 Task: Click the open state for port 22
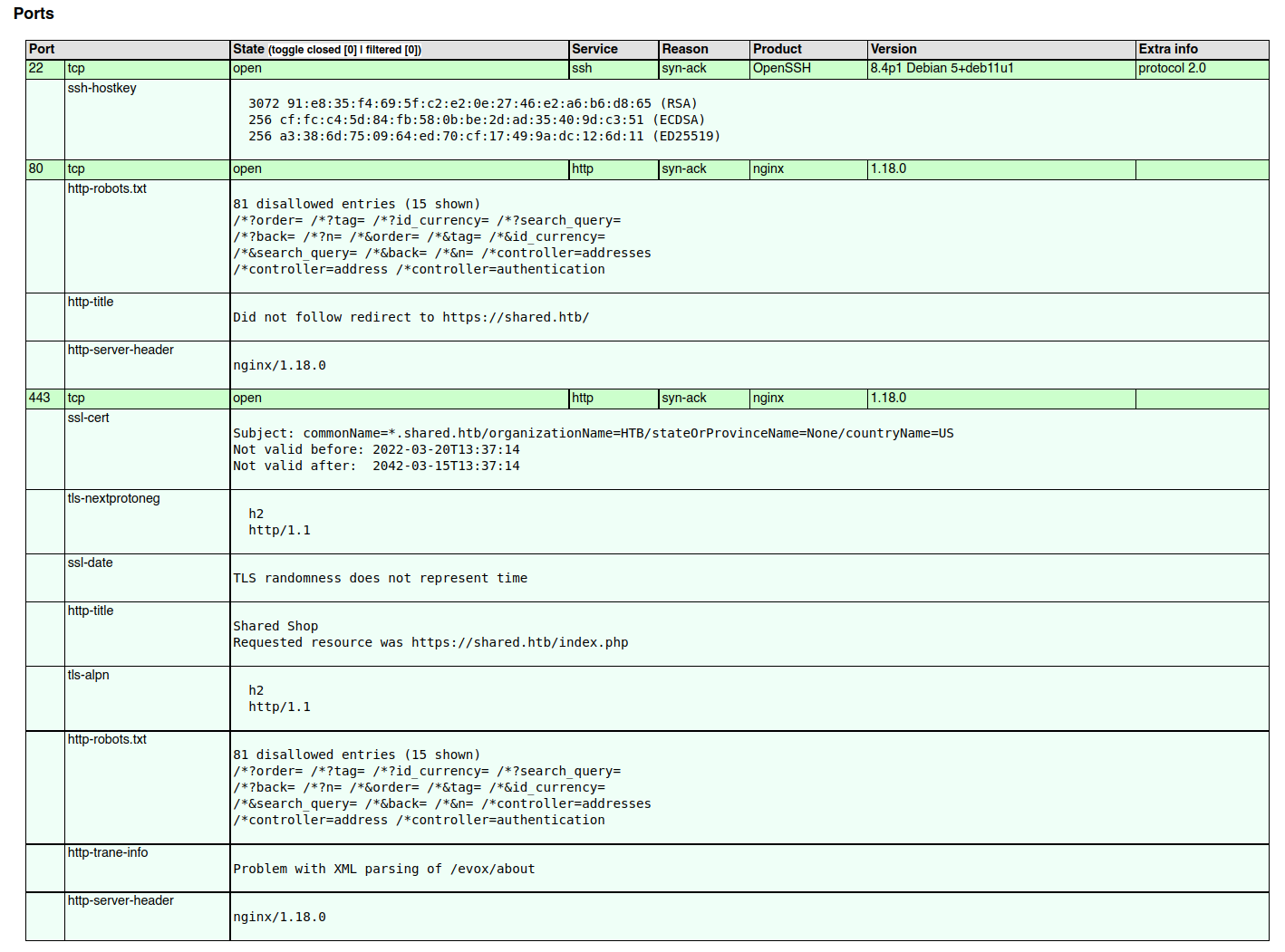247,68
